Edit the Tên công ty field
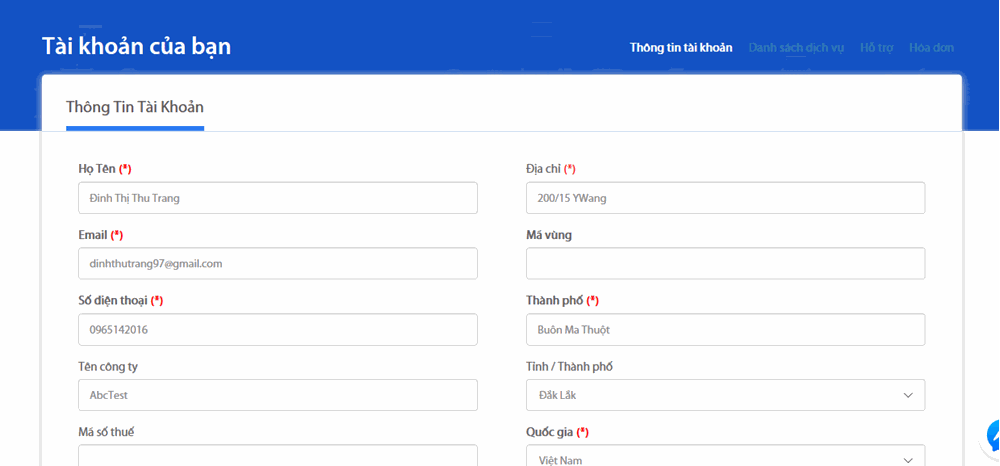Viewport: 1000px width, 466px height. pos(277,395)
